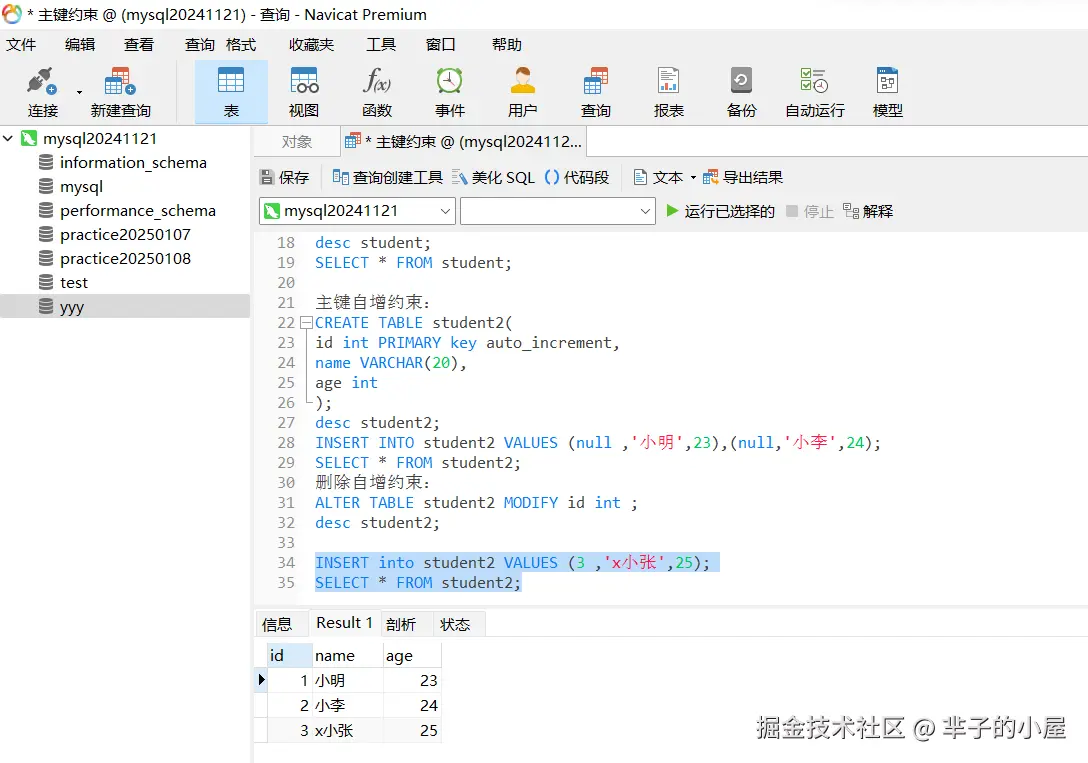Select the 主键约束 query tab
This screenshot has width=1088, height=763.
coord(464,142)
